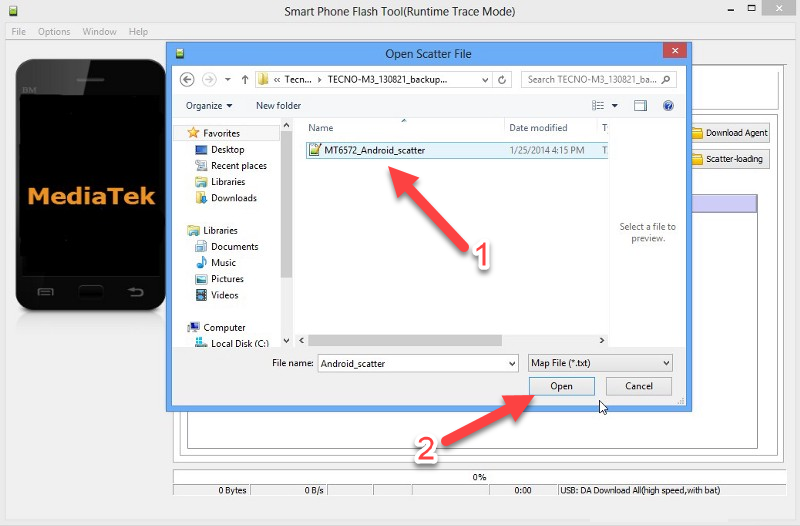Click the search magnifier icon
The image size is (800, 526).
click(666, 80)
